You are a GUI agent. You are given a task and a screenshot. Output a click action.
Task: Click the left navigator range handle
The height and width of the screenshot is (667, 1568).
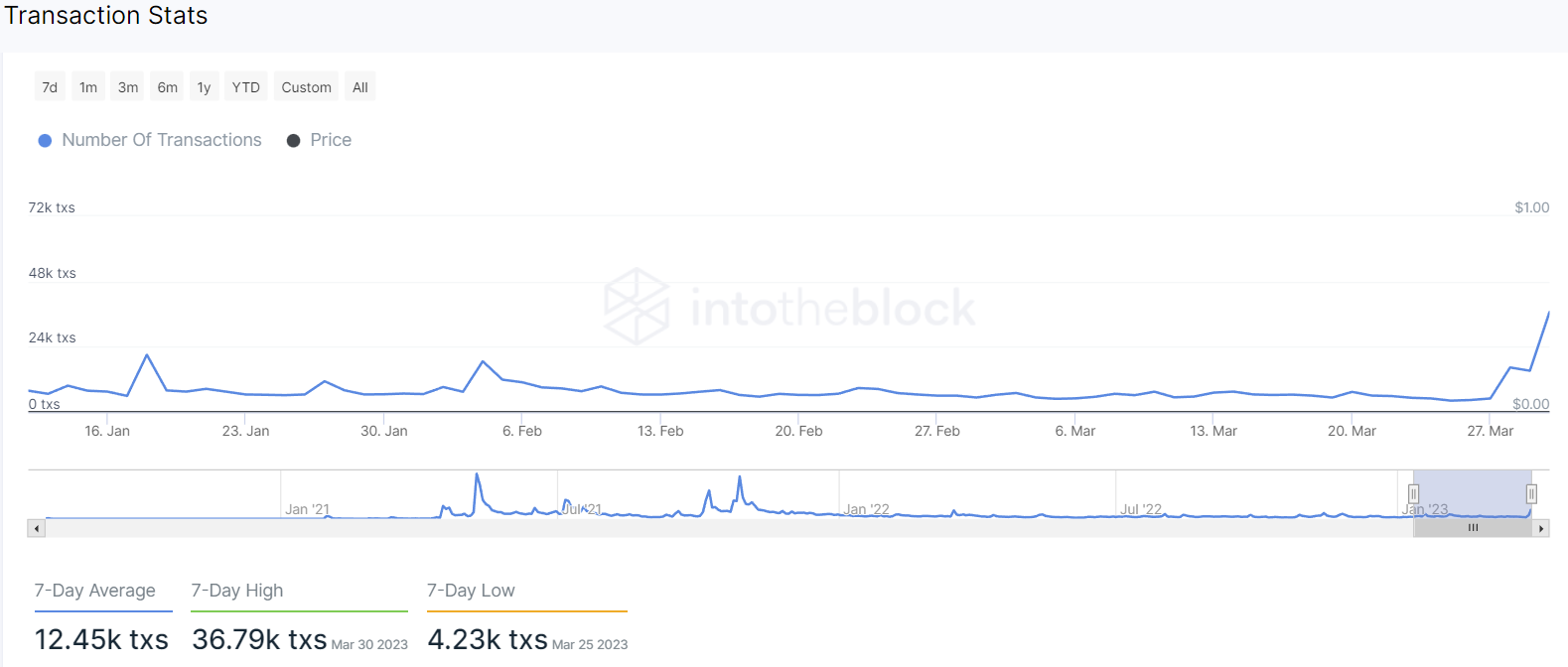pyautogui.click(x=1413, y=493)
